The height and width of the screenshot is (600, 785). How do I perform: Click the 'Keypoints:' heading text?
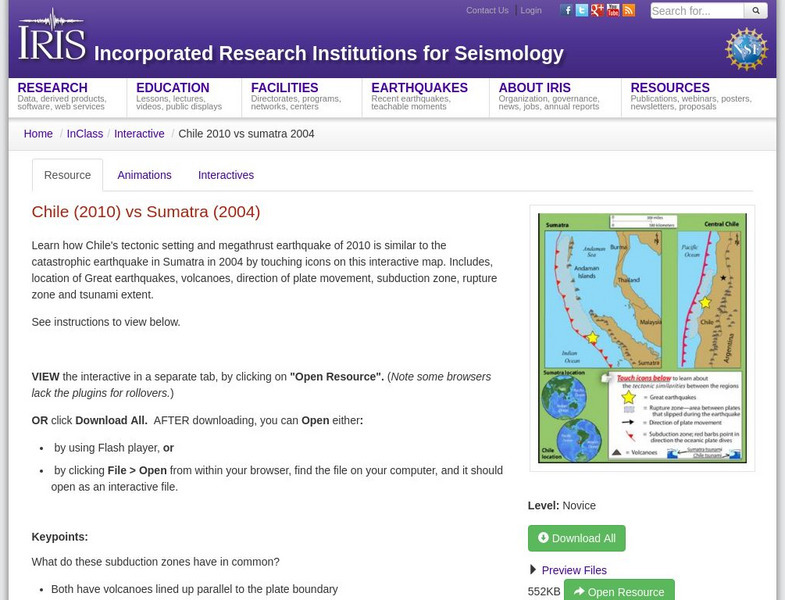(60, 537)
